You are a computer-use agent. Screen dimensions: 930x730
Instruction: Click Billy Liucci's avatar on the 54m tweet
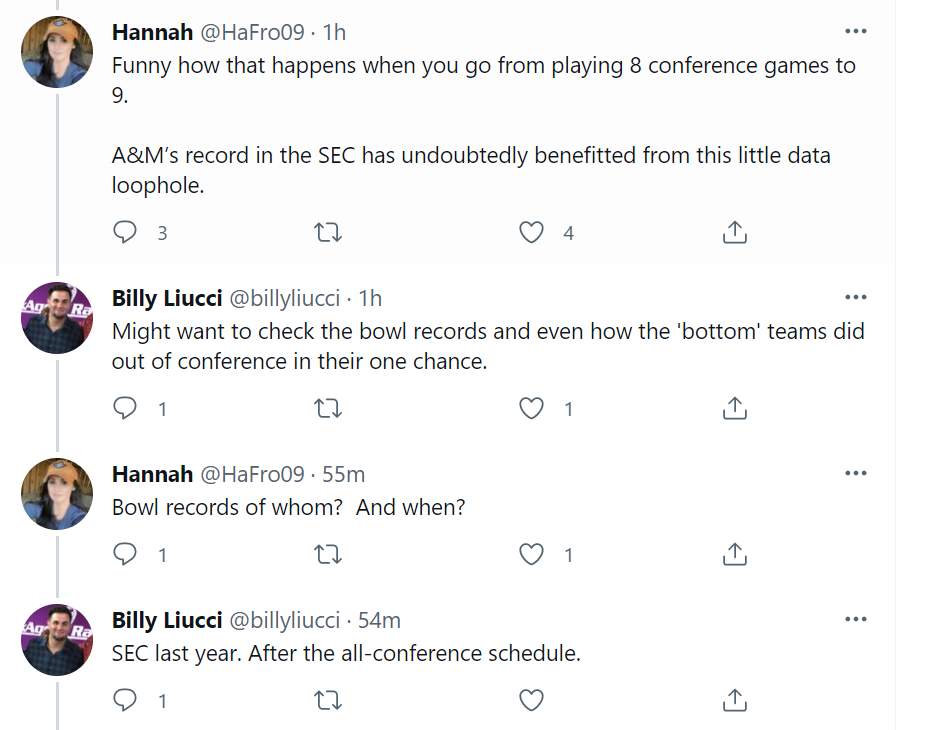[58, 638]
